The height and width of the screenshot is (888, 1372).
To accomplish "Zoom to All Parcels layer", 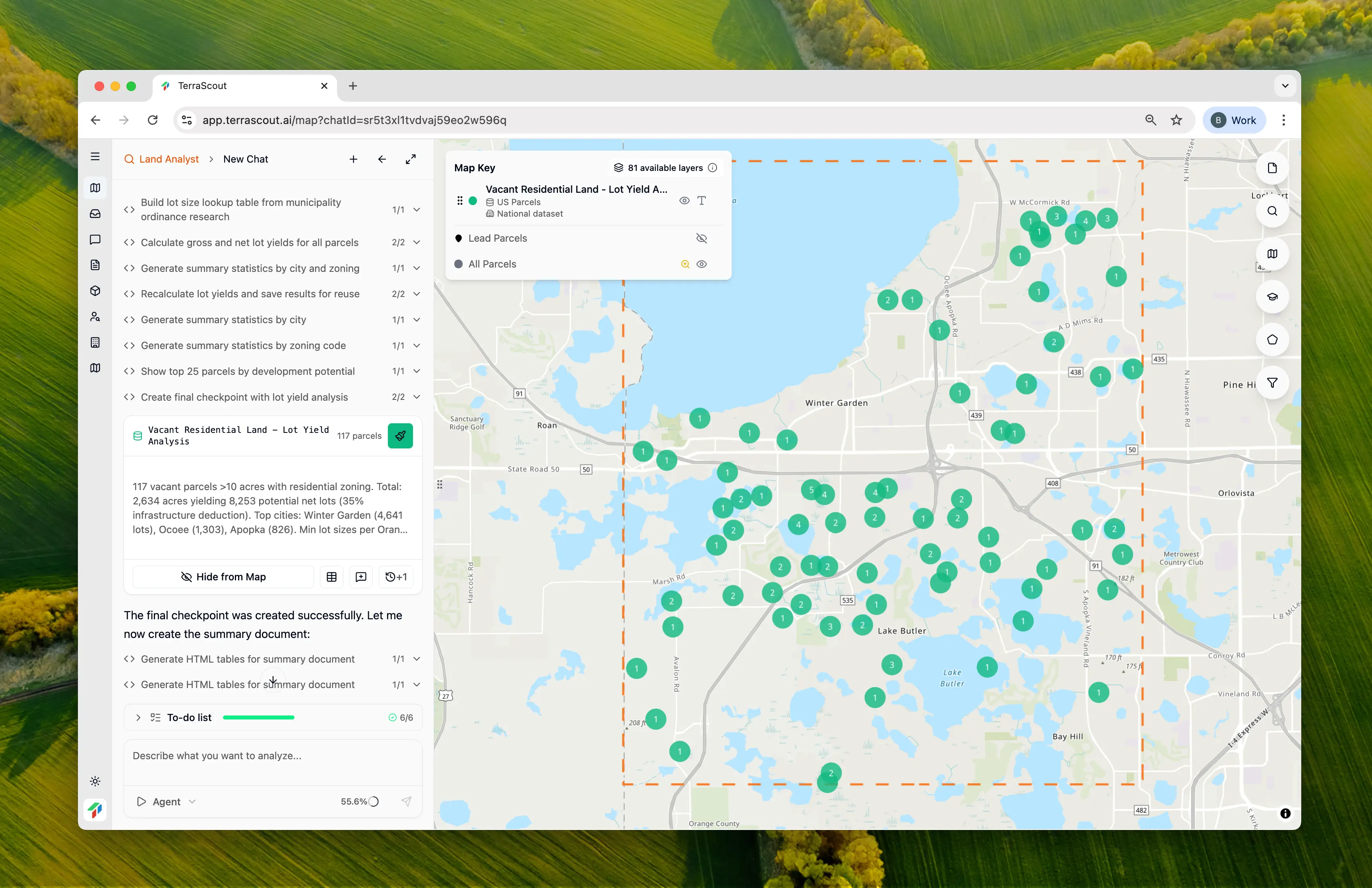I will [685, 264].
